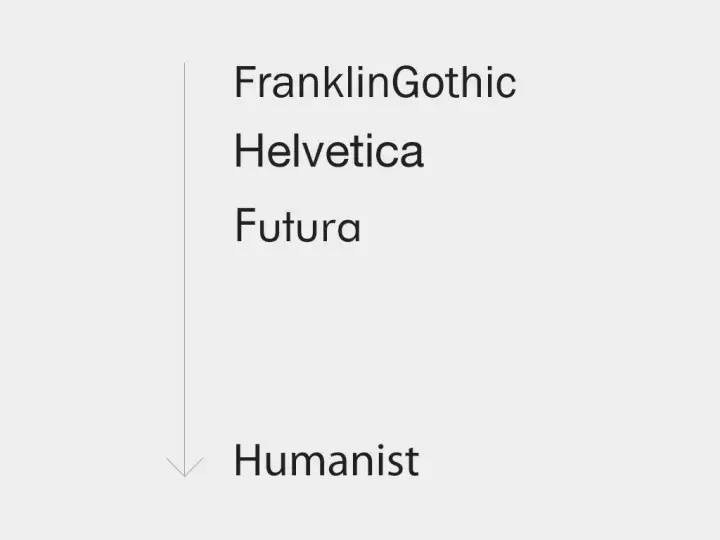Click the final letter a in Helvetica
Screen dimensions: 720x540
click(x=411, y=156)
